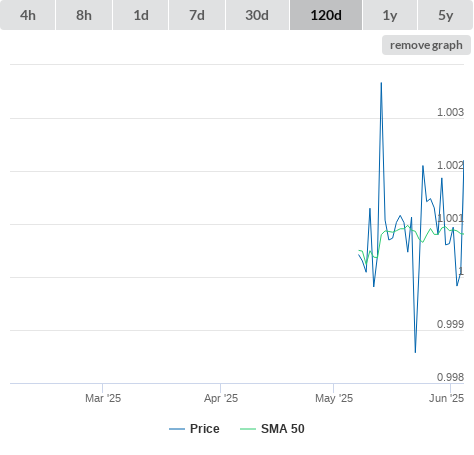Click the blue Price legend line marker

pyautogui.click(x=177, y=429)
